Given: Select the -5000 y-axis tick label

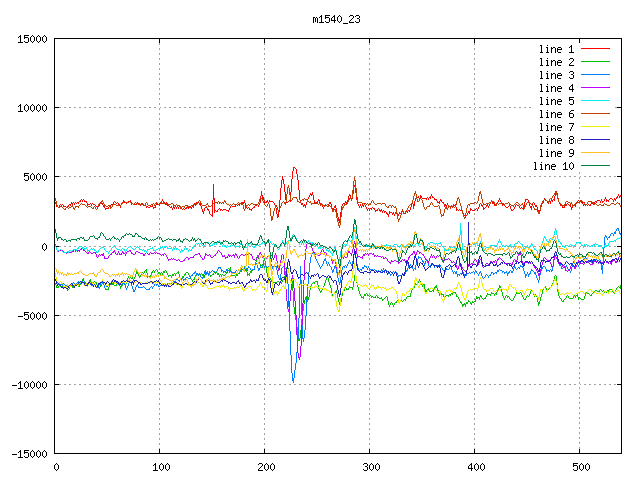Looking at the screenshot, I should pyautogui.click(x=29, y=316).
